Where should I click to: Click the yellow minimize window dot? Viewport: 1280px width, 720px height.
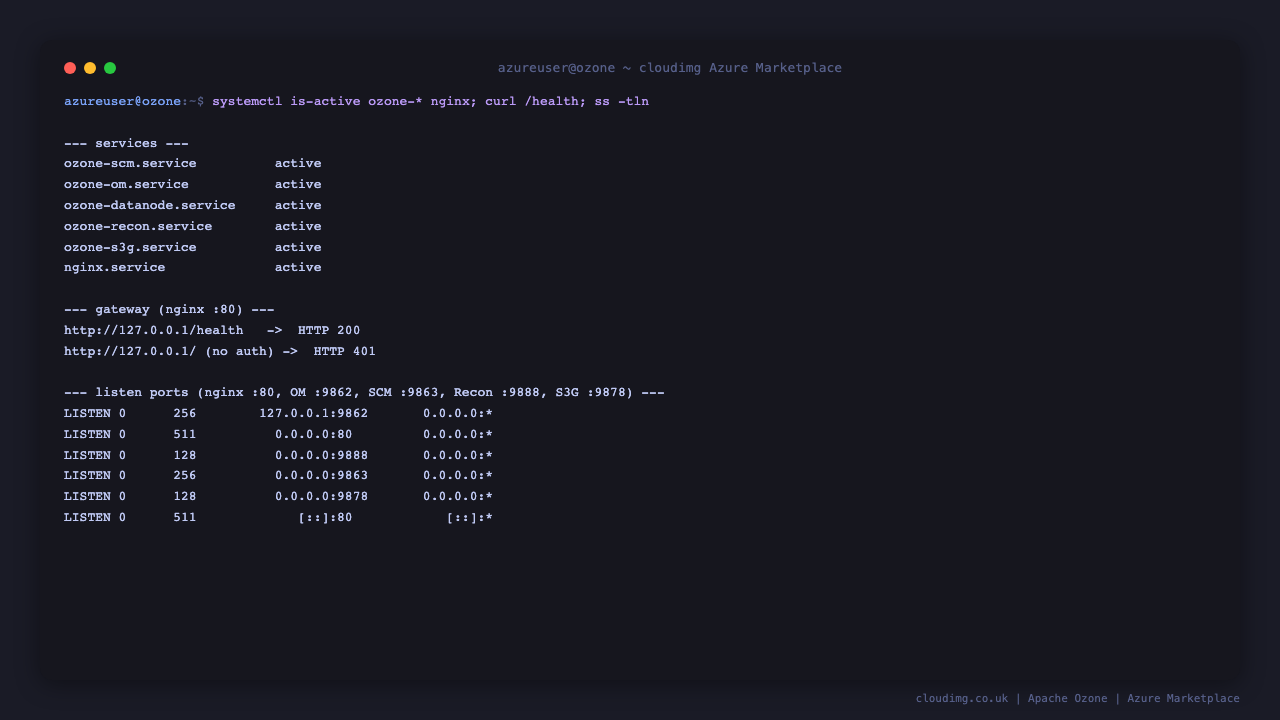[x=90, y=68]
